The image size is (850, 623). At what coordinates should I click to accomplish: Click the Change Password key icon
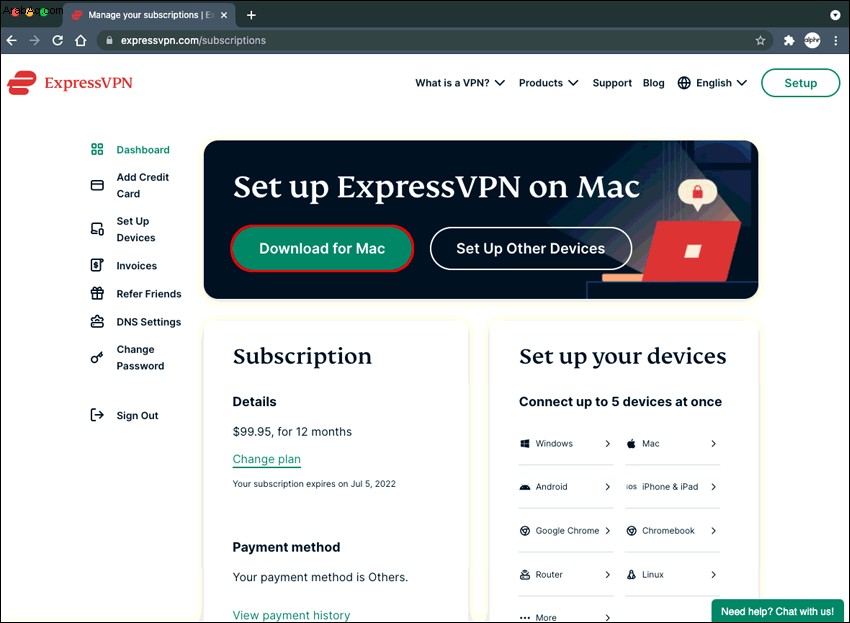(96, 357)
